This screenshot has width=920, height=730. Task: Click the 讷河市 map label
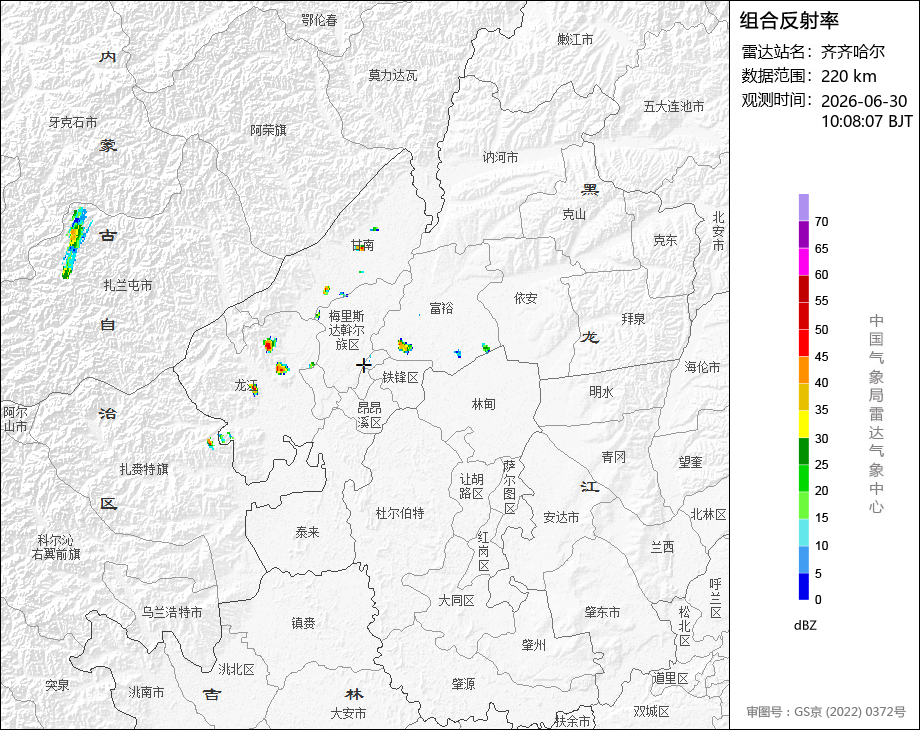pyautogui.click(x=500, y=157)
